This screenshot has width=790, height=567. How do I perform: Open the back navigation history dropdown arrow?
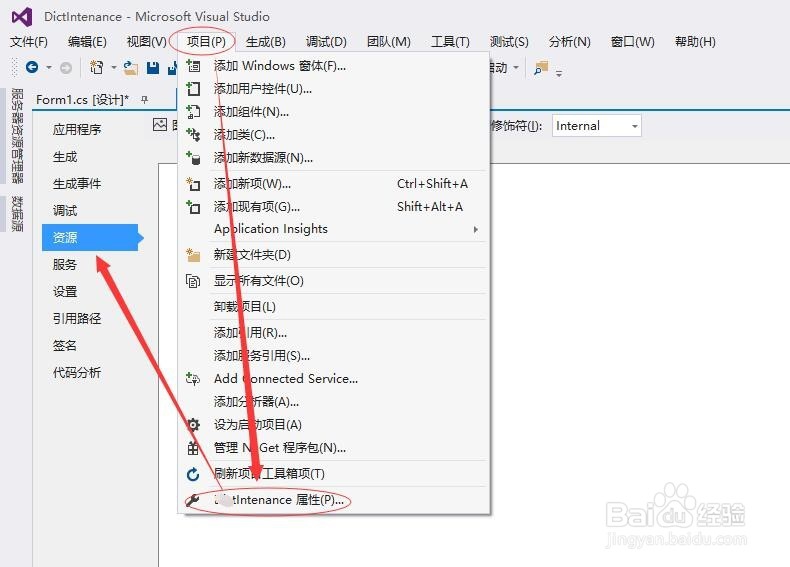click(x=49, y=67)
